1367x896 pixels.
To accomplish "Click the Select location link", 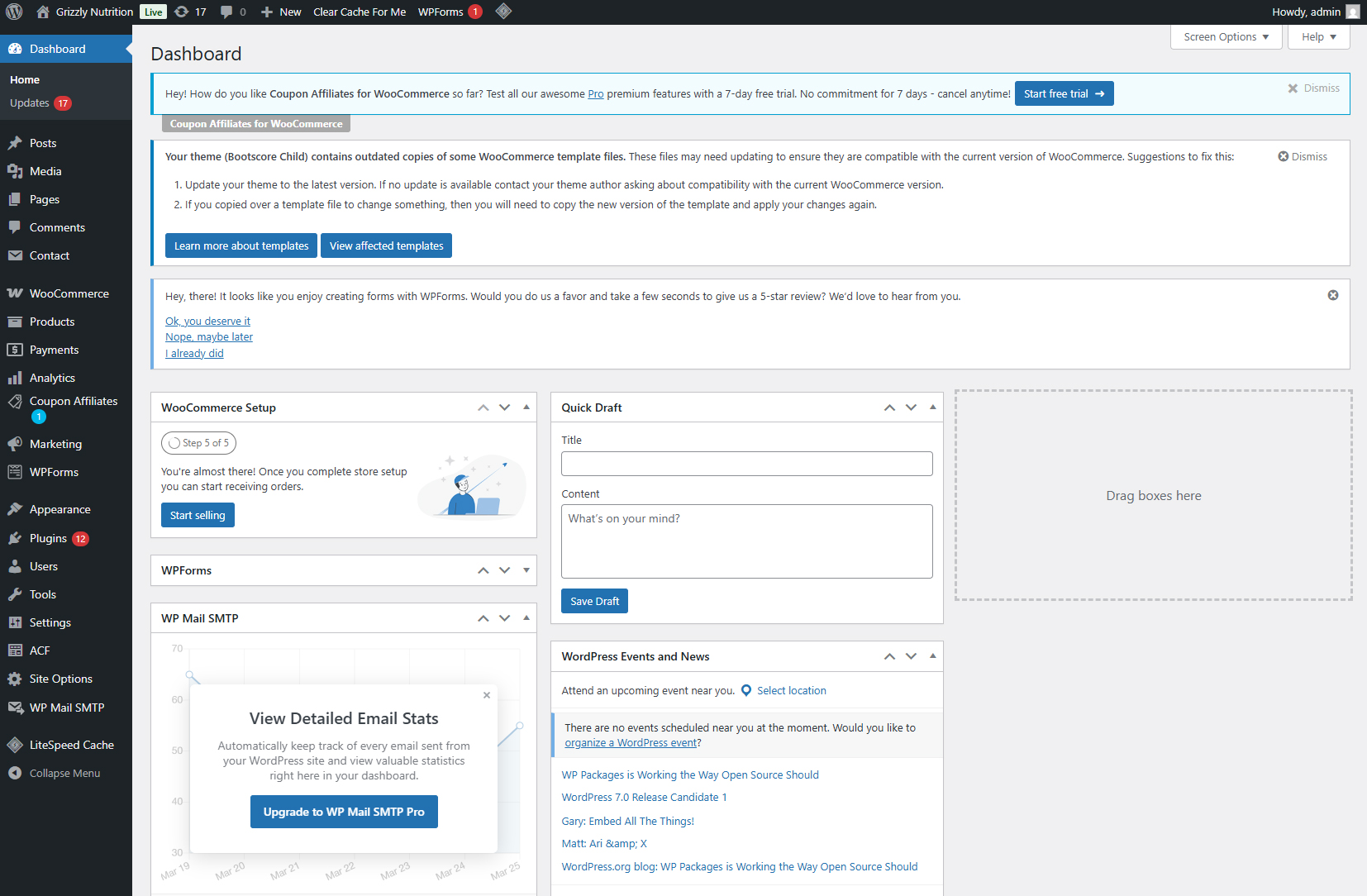I will [791, 691].
